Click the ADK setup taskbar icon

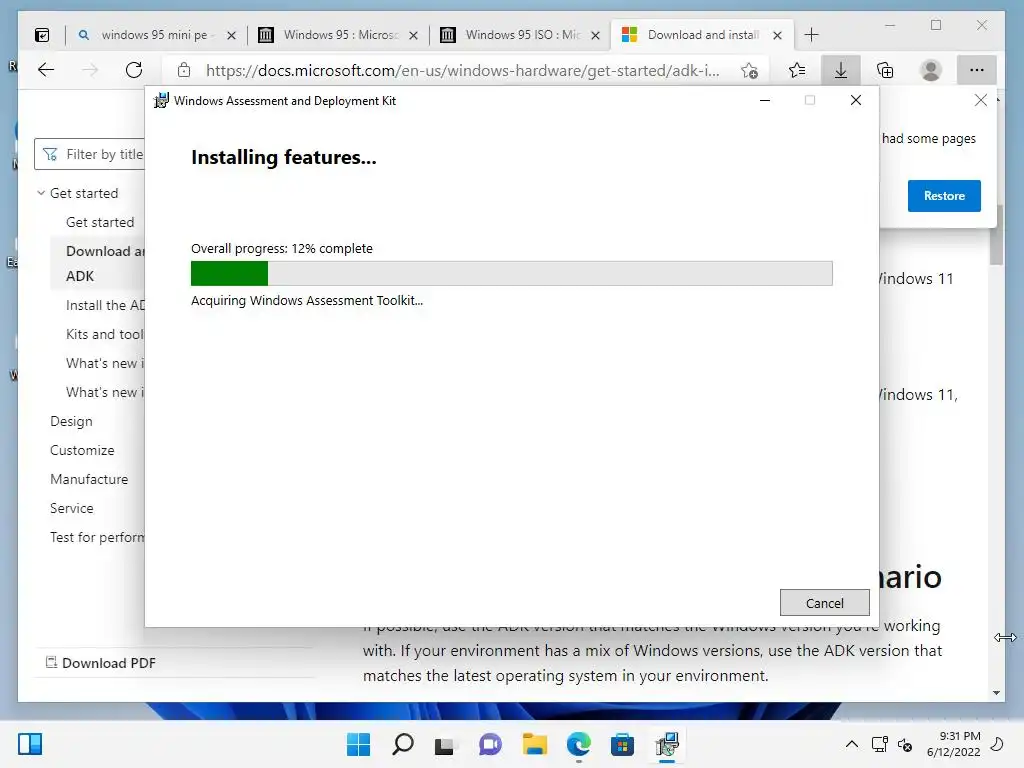pyautogui.click(x=667, y=744)
